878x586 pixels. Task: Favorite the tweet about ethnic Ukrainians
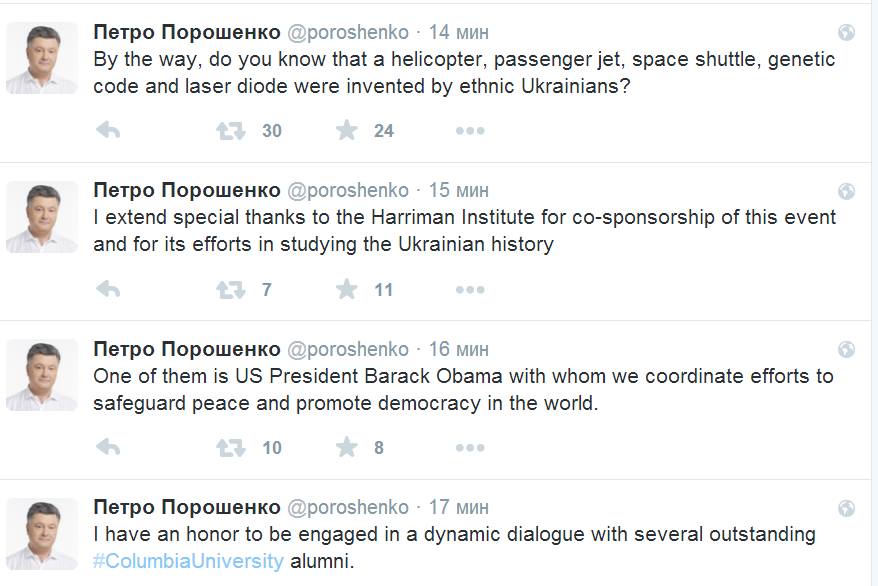tap(347, 131)
